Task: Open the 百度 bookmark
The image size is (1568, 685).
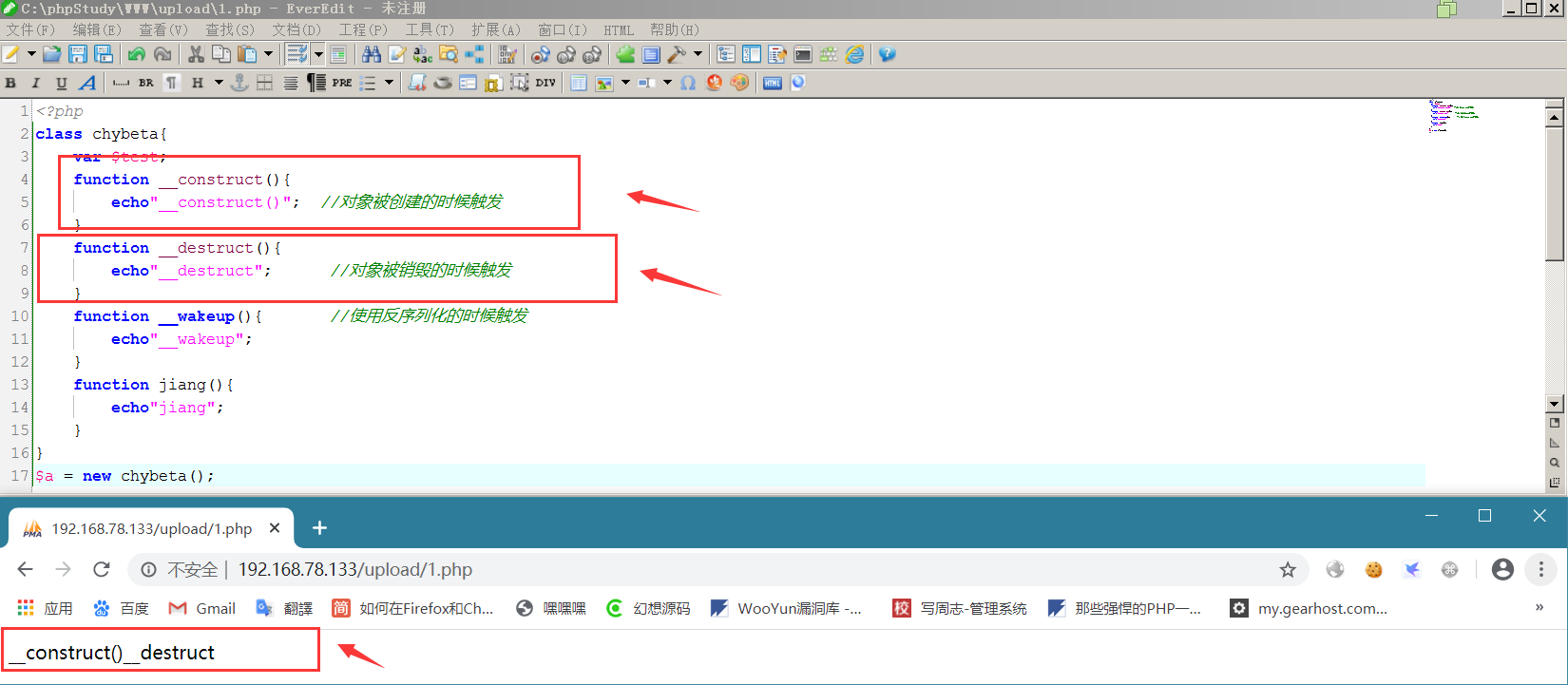Action: tap(121, 608)
